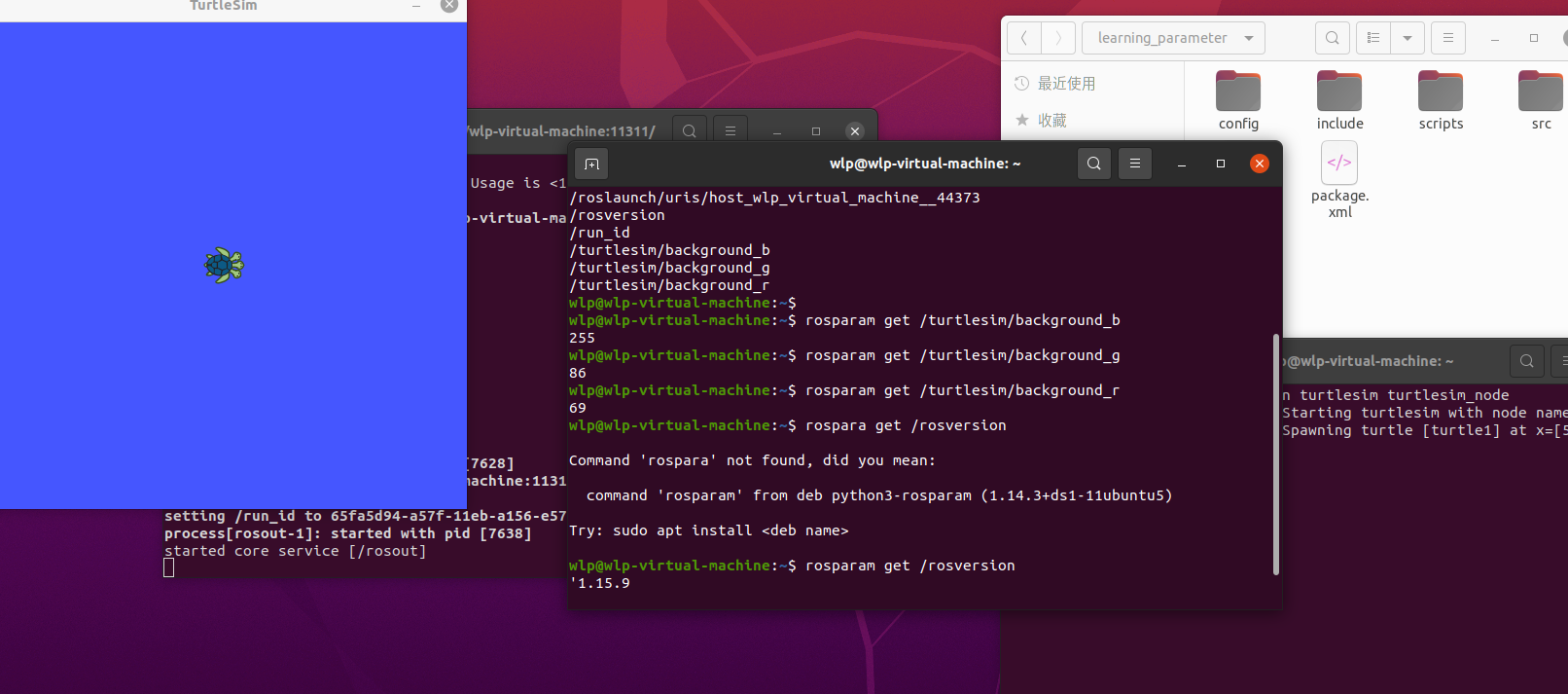Click the file manager search button
The height and width of the screenshot is (694, 1568).
(1333, 38)
